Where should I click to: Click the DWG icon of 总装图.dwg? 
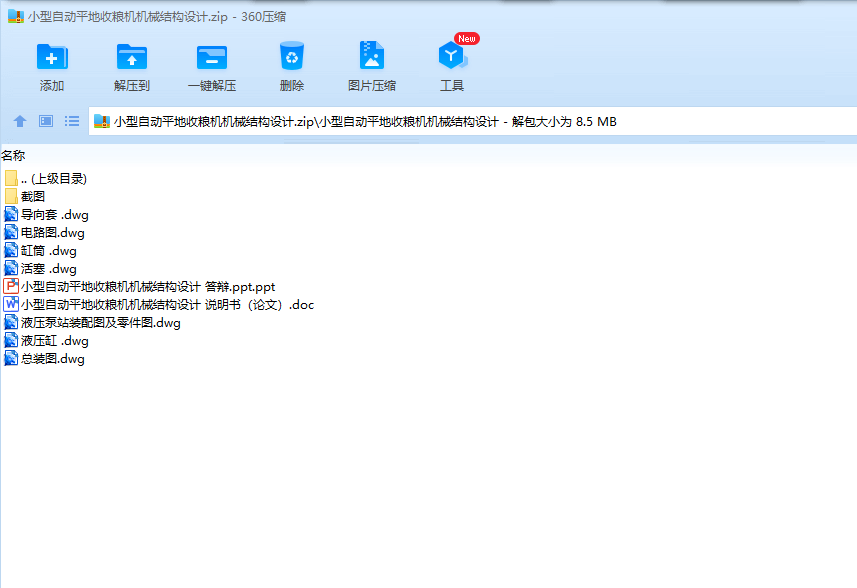point(11,358)
